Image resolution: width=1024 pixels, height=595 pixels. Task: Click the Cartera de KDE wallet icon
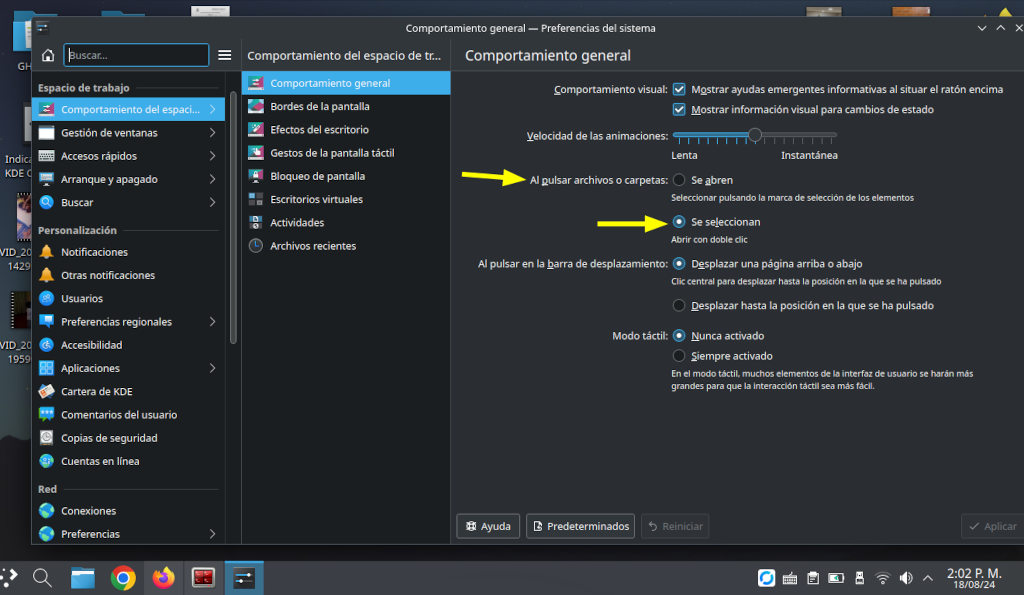[46, 391]
